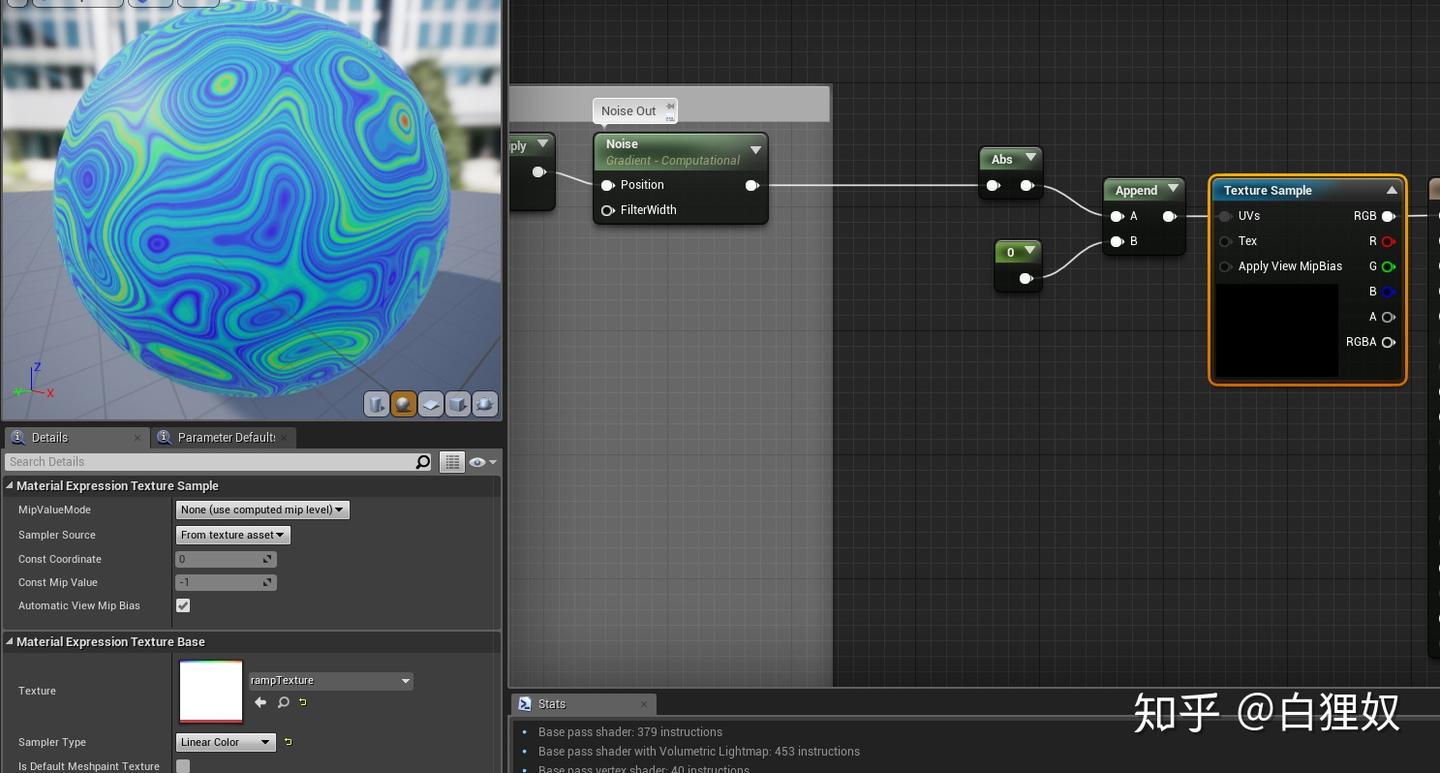This screenshot has width=1440, height=773.
Task: Click the Const Mip Value slider widget
Action: point(226,582)
